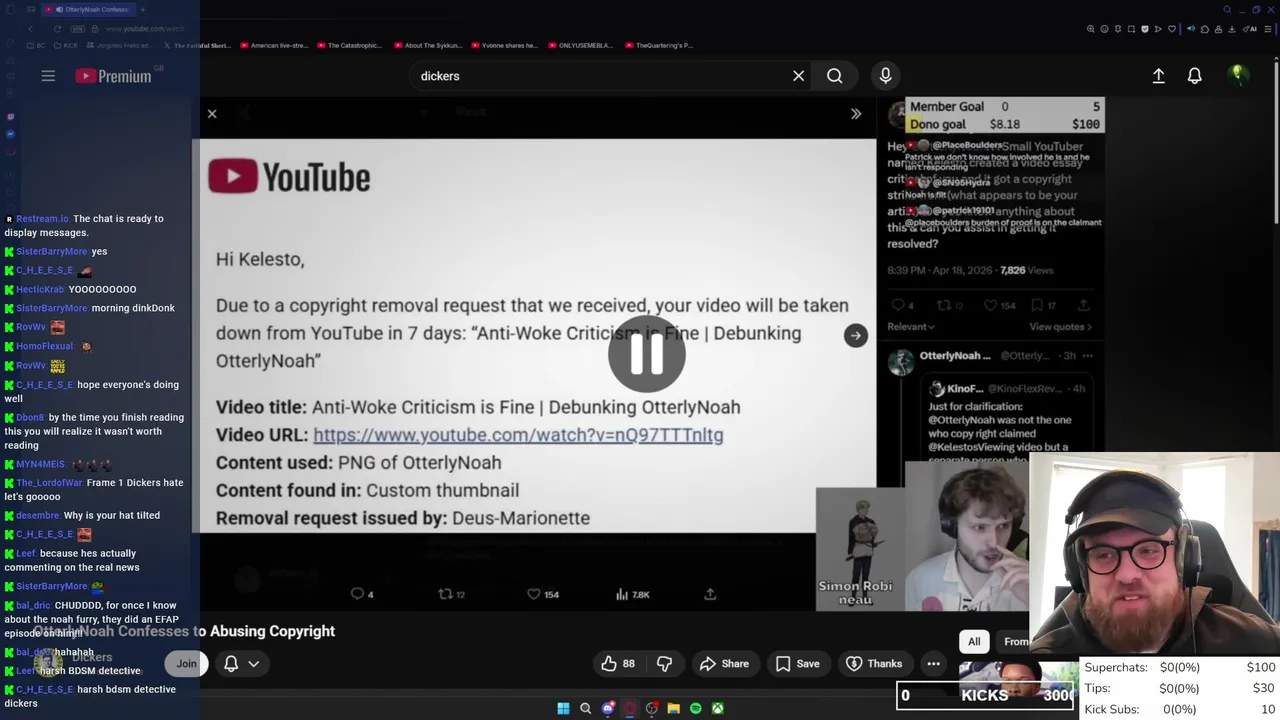Open a new browser tab with plus
This screenshot has width=1280, height=720.
pos(142,9)
